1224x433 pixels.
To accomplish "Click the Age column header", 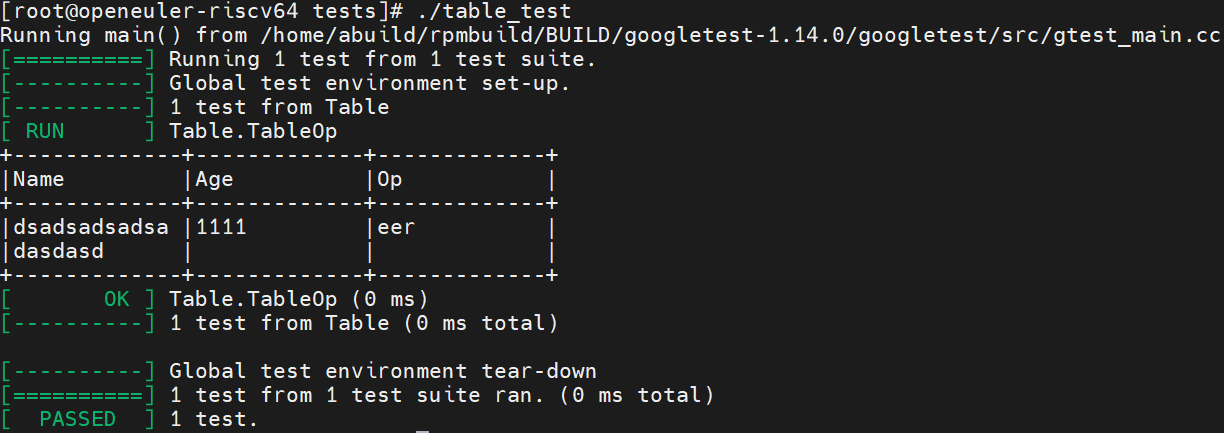I will tap(214, 180).
